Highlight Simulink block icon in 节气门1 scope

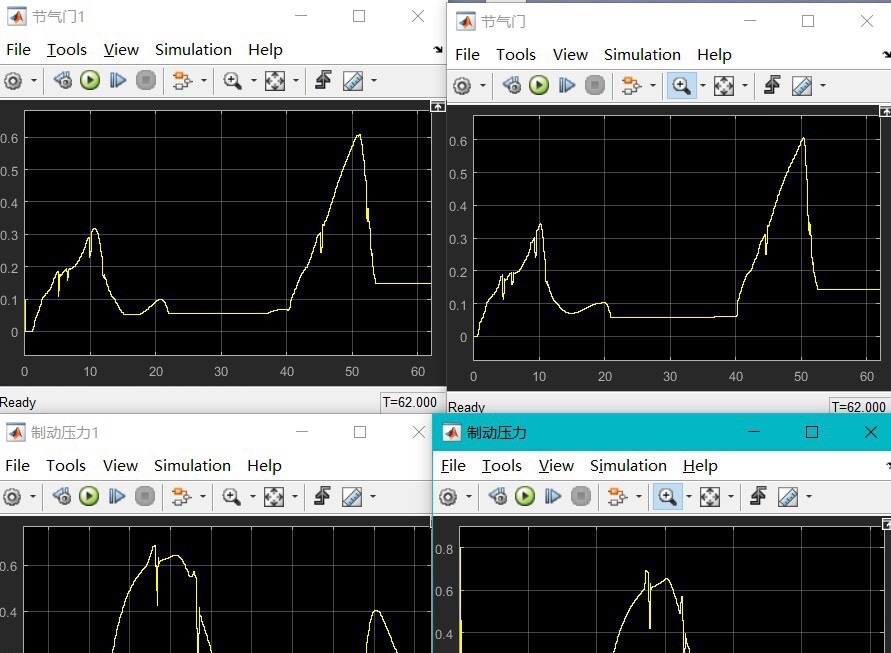tap(182, 81)
